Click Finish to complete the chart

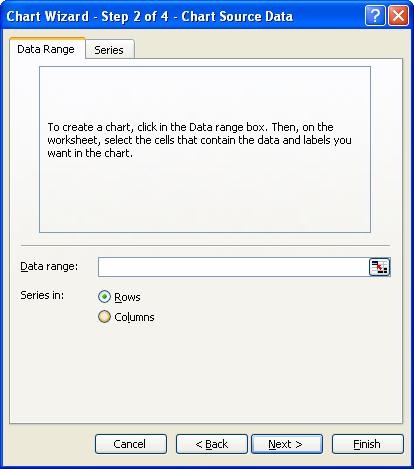pos(368,444)
